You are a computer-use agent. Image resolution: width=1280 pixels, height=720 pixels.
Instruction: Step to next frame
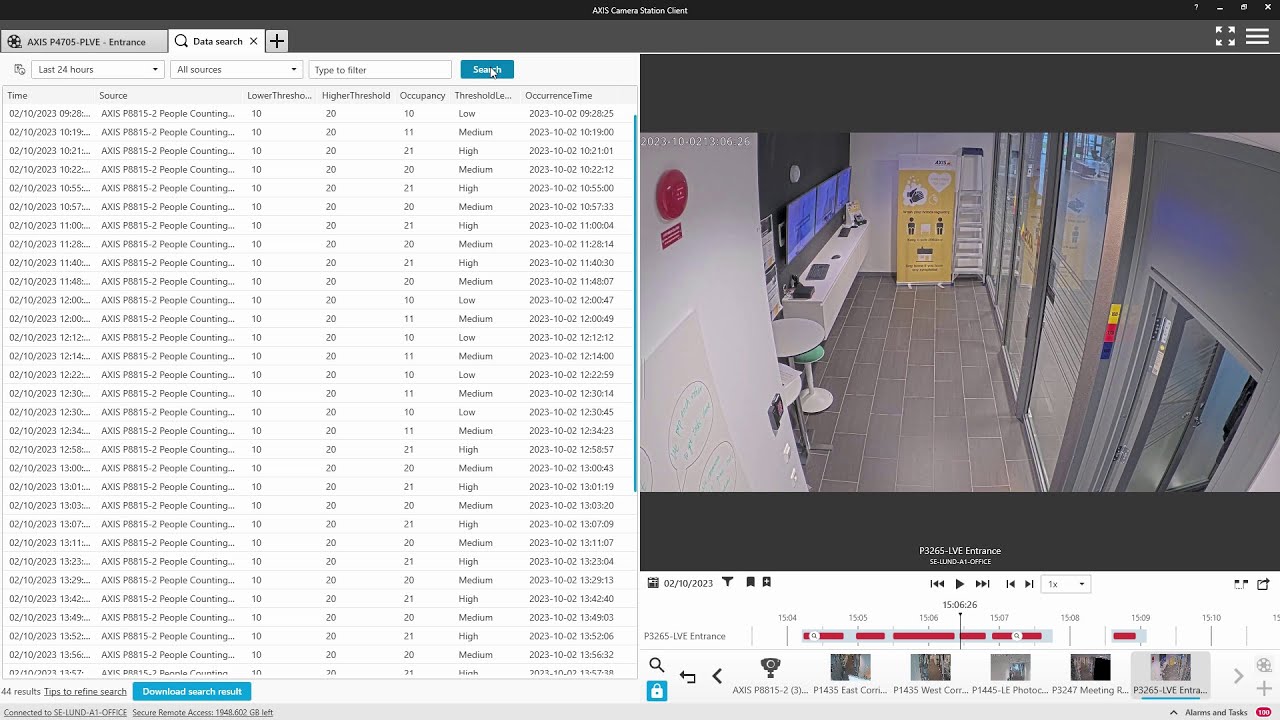pos(1029,584)
